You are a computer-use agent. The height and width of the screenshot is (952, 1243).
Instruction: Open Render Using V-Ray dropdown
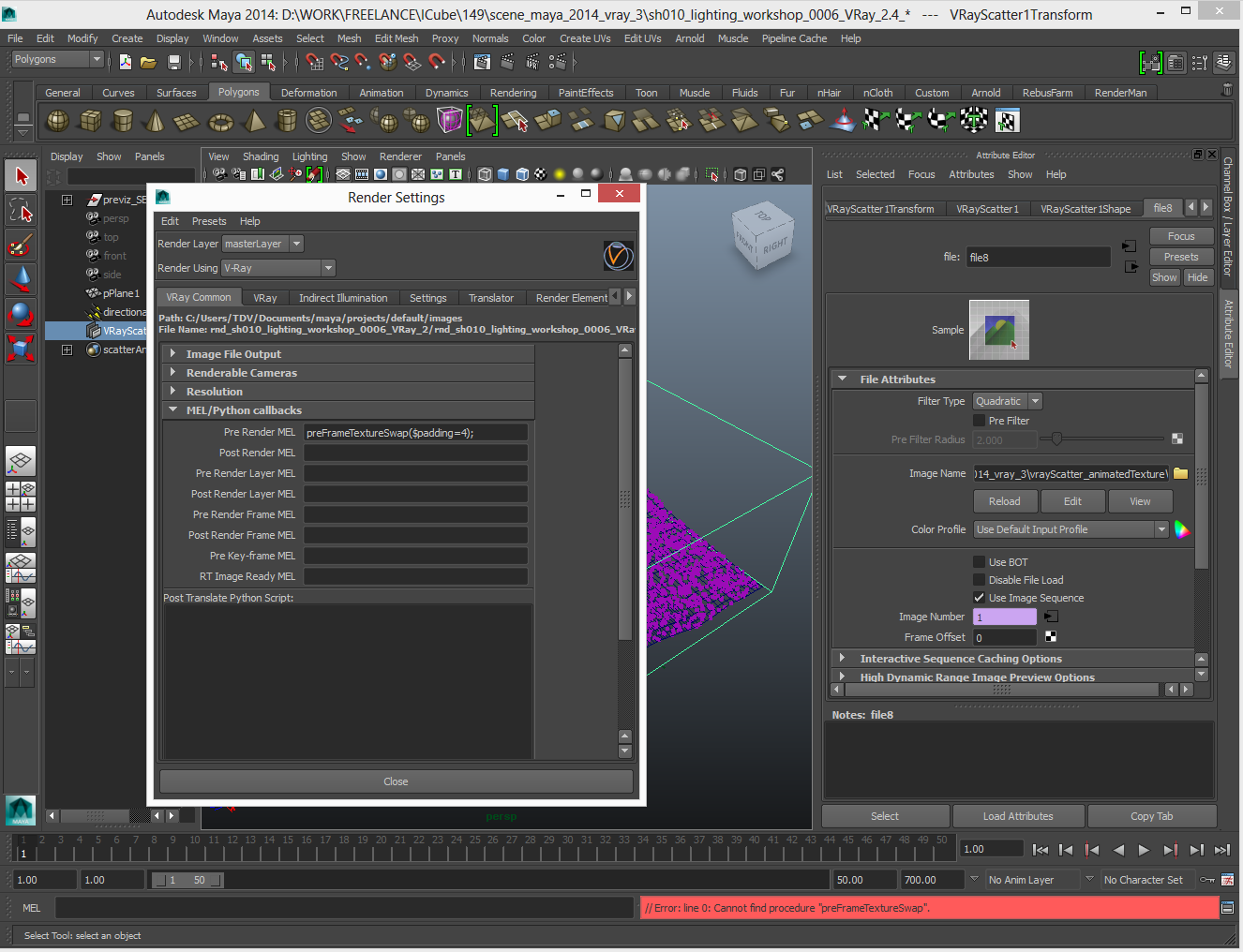coord(278,268)
